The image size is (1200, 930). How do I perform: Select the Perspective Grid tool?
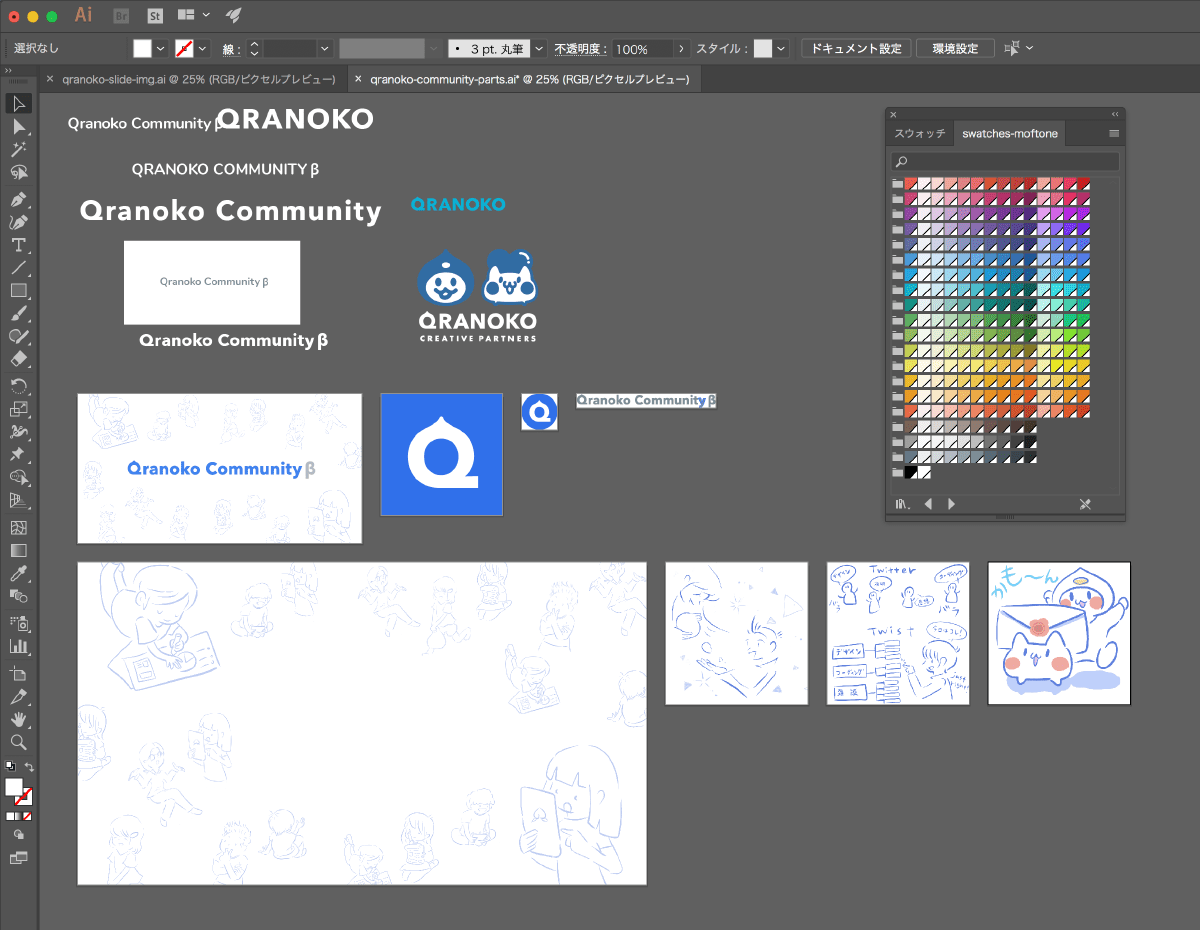(18, 500)
